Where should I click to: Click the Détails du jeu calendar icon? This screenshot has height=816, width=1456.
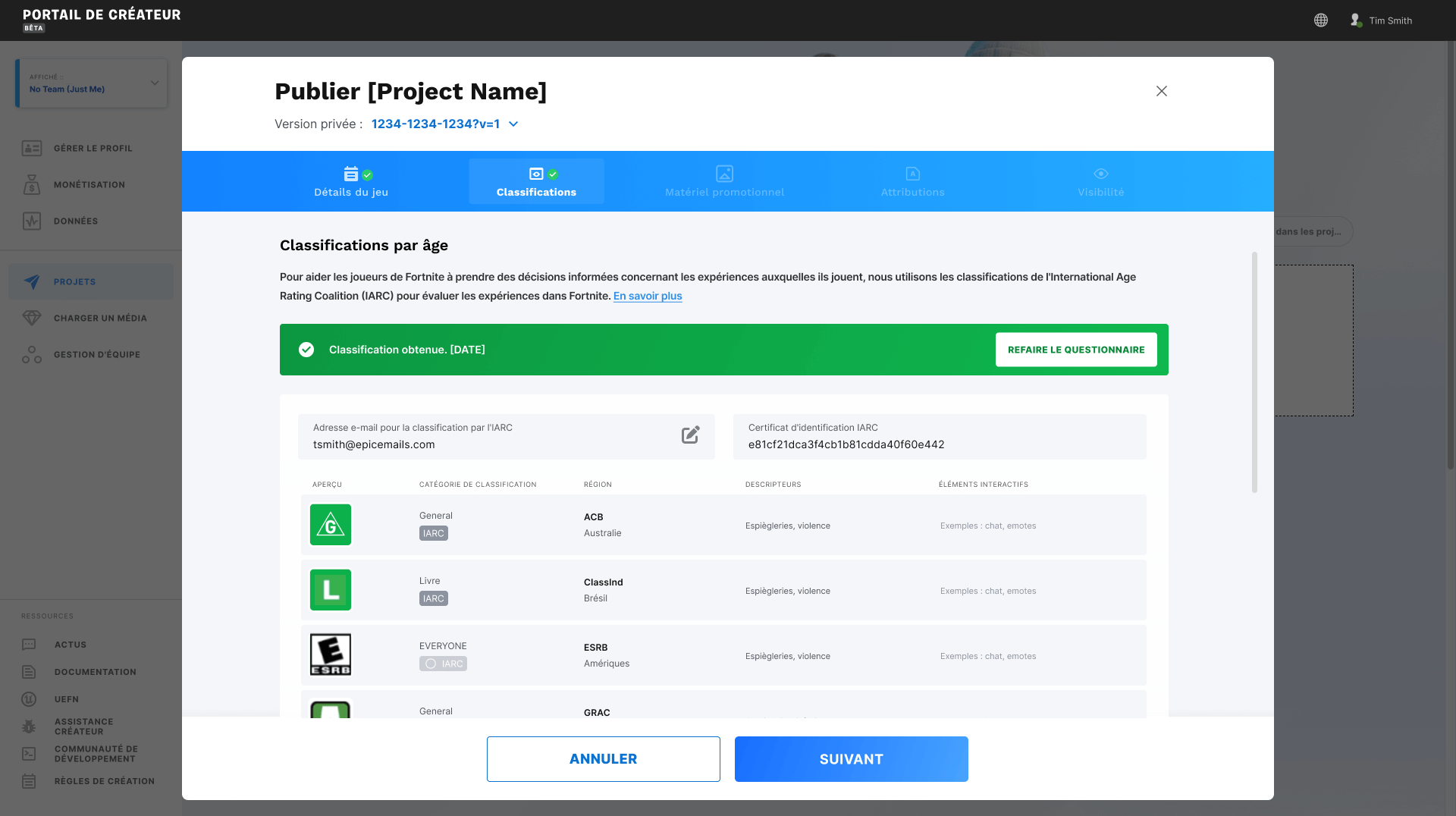coord(351,174)
